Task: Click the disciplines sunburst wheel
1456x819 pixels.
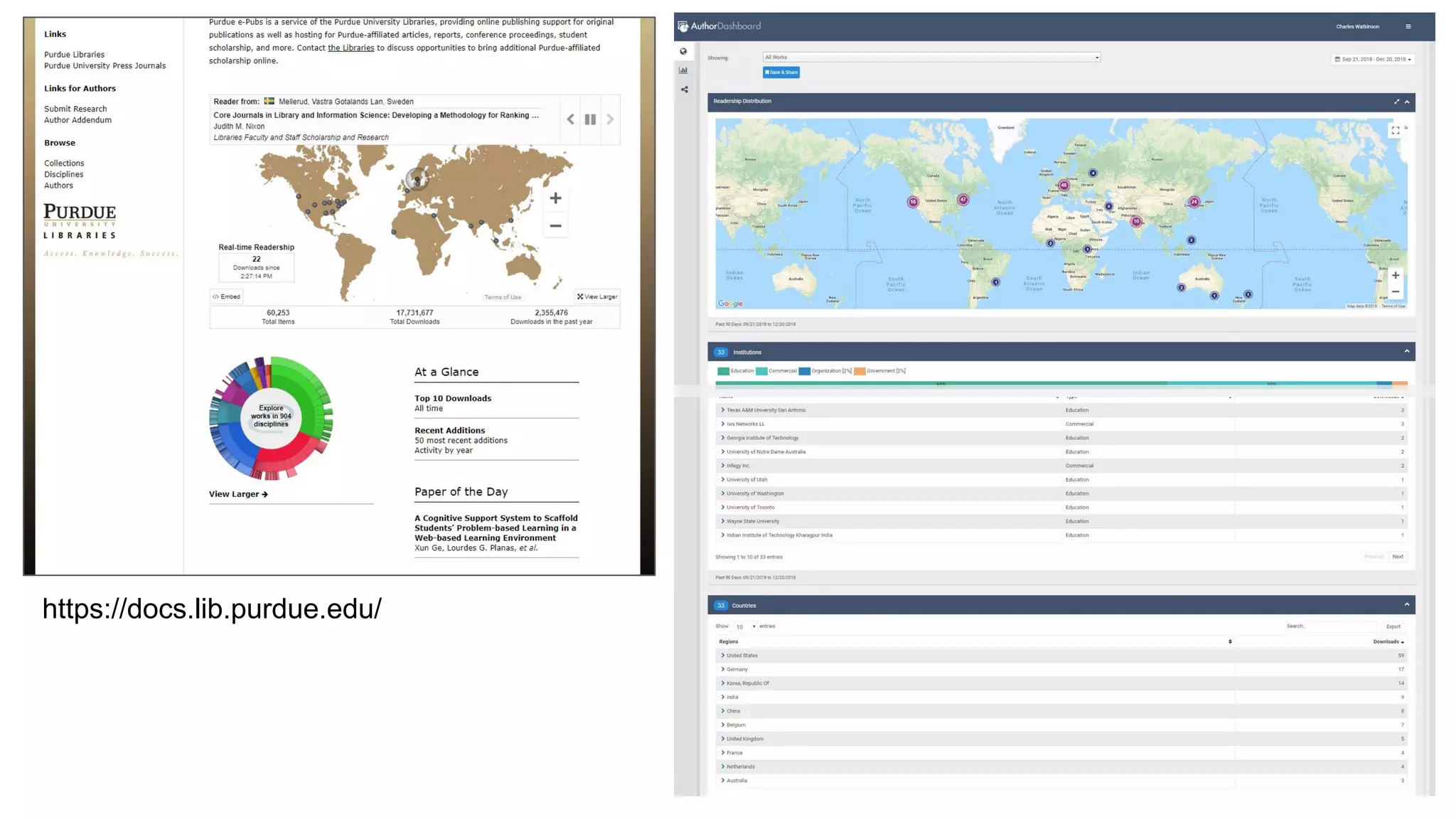Action: [x=271, y=417]
